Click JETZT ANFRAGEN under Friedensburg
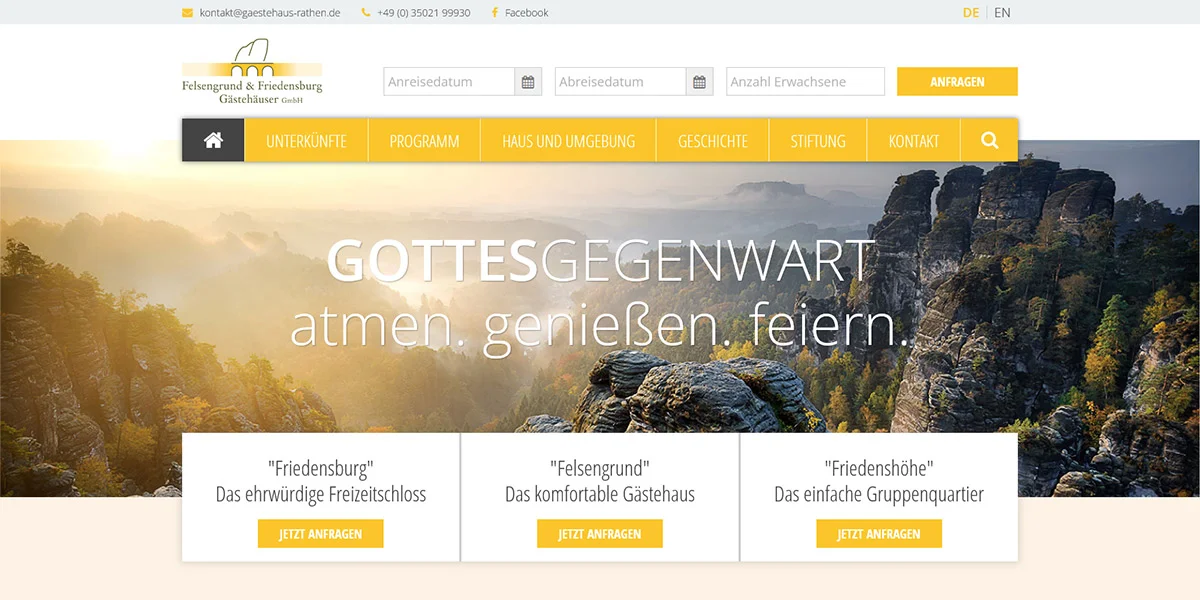This screenshot has height=600, width=1200. coord(320,533)
